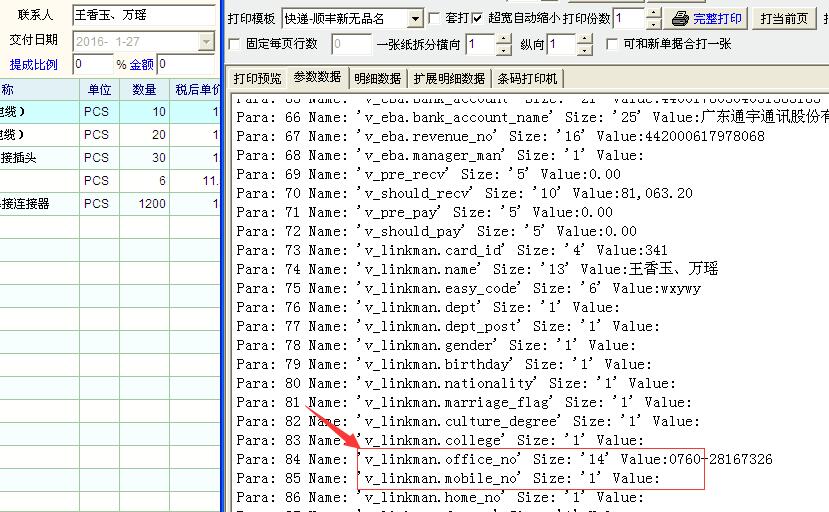Check 可和新单据合打一张 option
Viewport: 829px width, 512px height.
613,44
